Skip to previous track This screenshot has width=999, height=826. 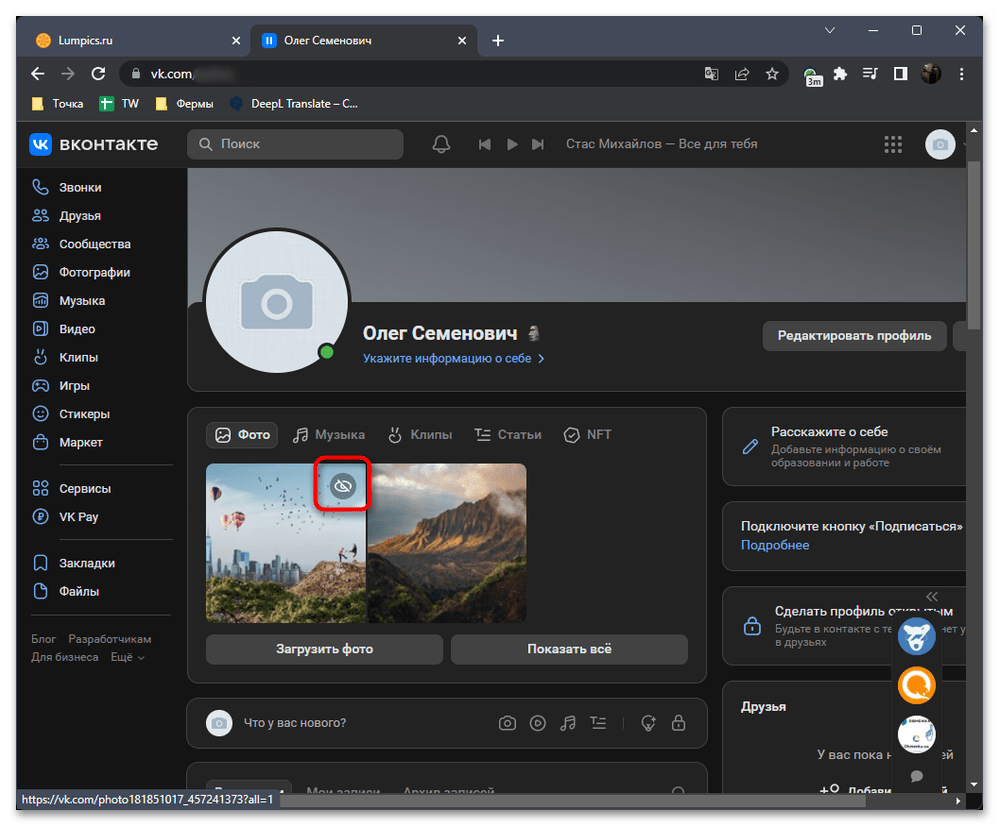484,145
